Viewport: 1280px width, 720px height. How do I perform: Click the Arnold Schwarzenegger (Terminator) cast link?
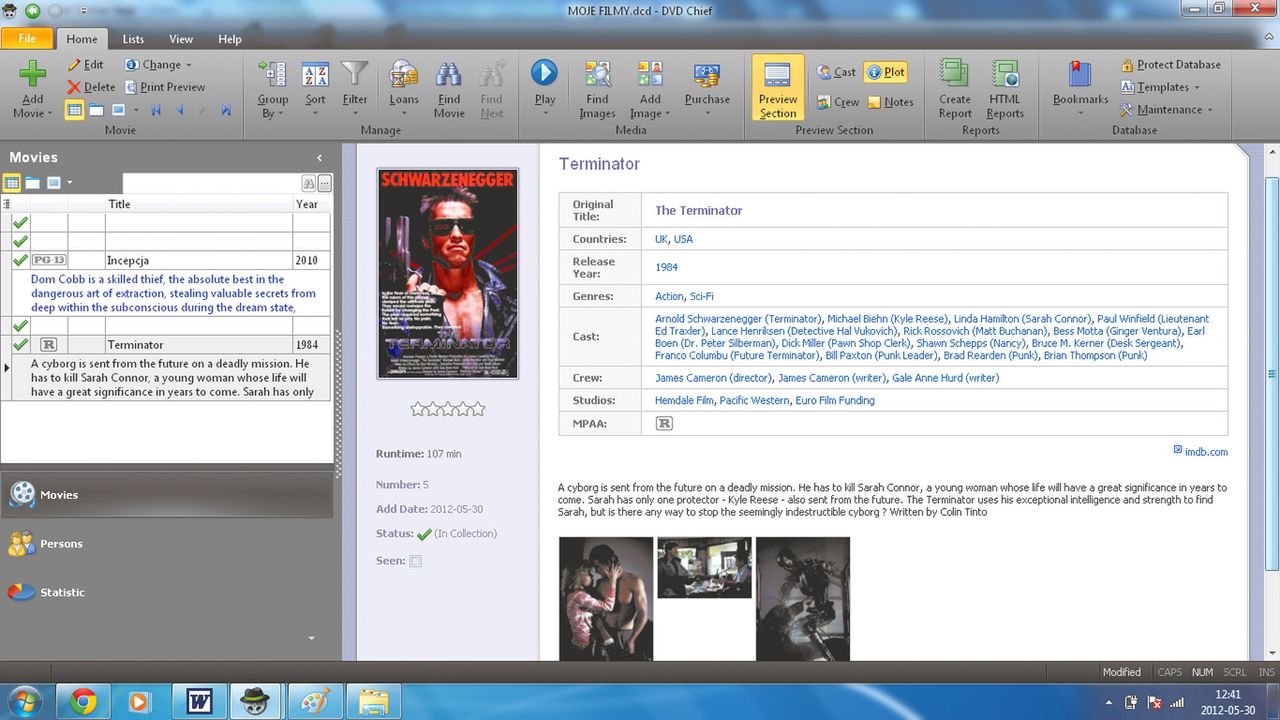pos(739,319)
